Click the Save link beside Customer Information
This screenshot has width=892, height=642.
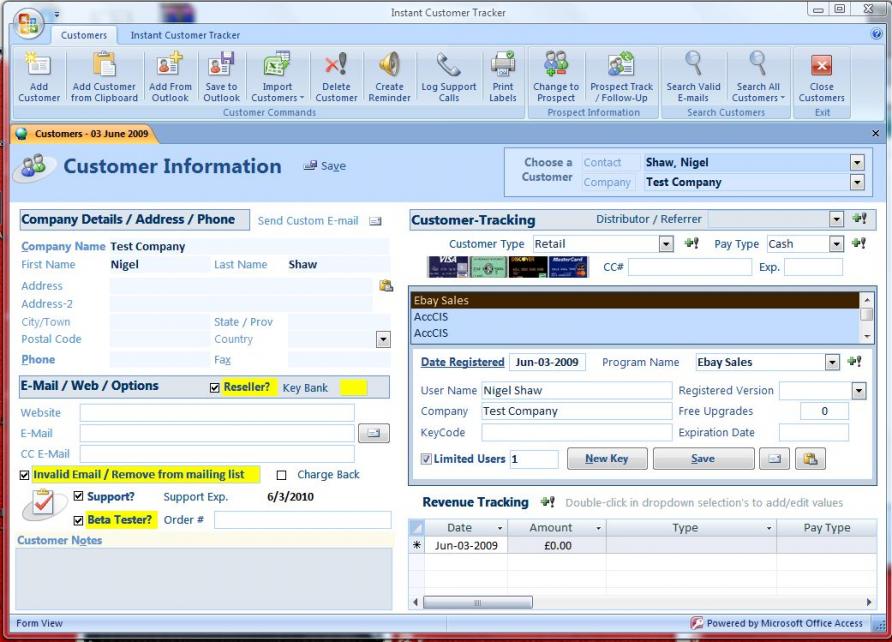pos(325,165)
